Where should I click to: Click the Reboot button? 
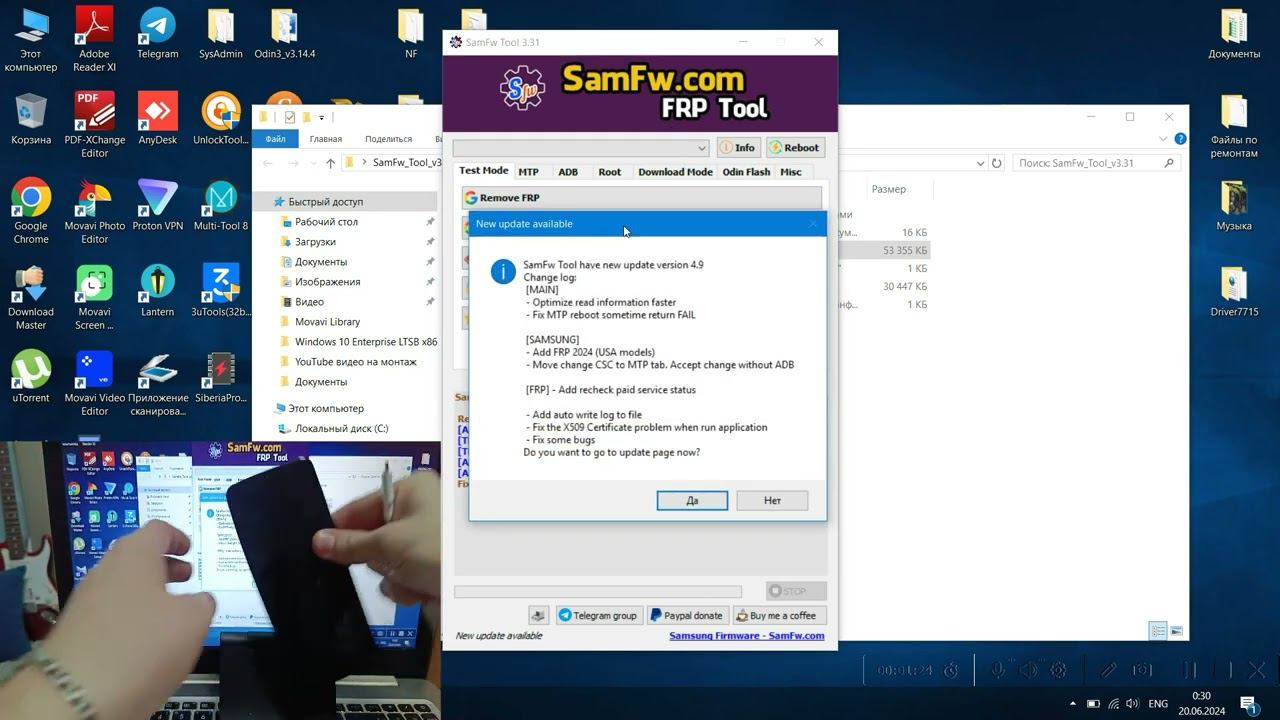coord(795,147)
